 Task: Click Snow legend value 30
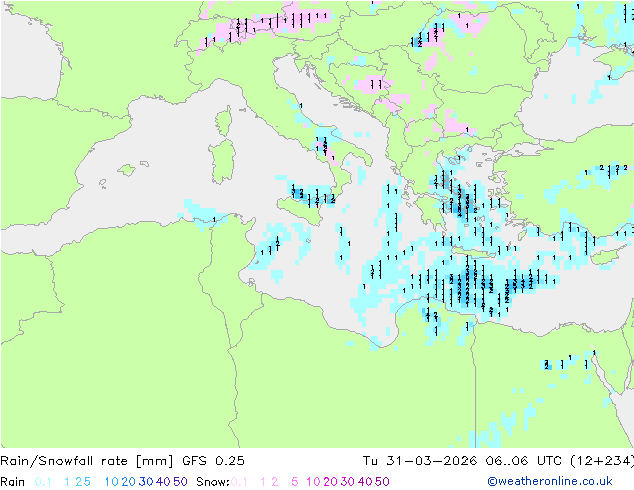(348, 482)
